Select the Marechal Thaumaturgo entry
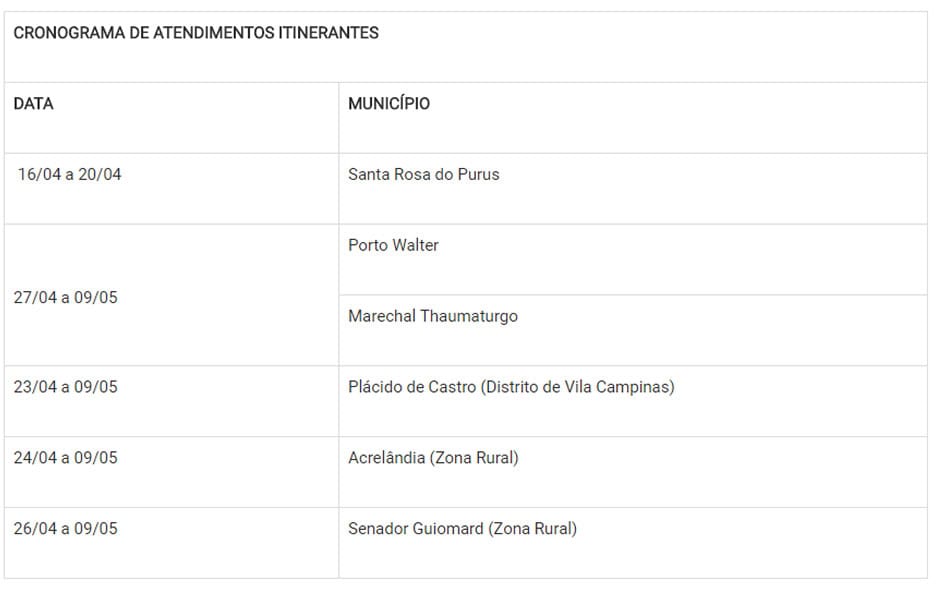This screenshot has width=938, height=590. click(432, 316)
